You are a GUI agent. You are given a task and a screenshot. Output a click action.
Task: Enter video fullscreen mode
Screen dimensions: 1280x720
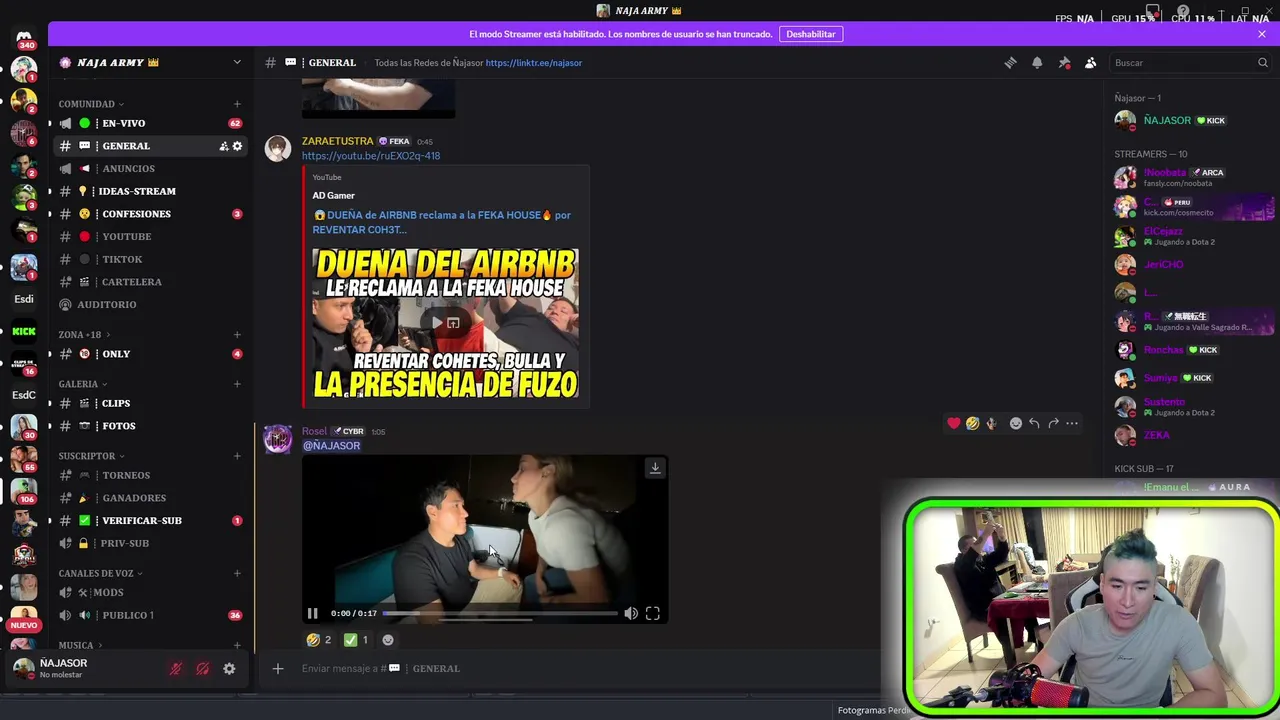tap(652, 613)
